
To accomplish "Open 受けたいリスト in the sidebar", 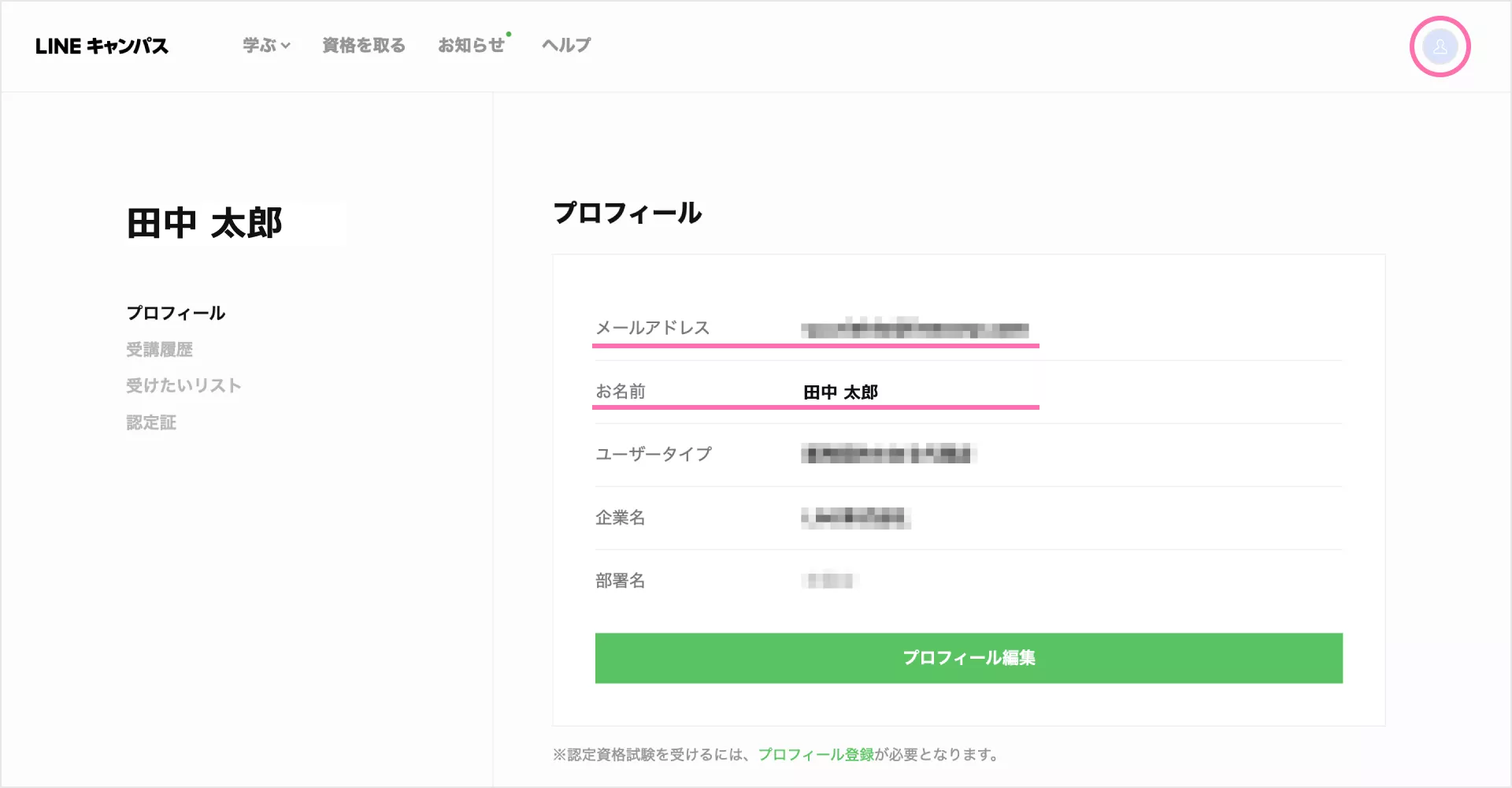I will 183,385.
